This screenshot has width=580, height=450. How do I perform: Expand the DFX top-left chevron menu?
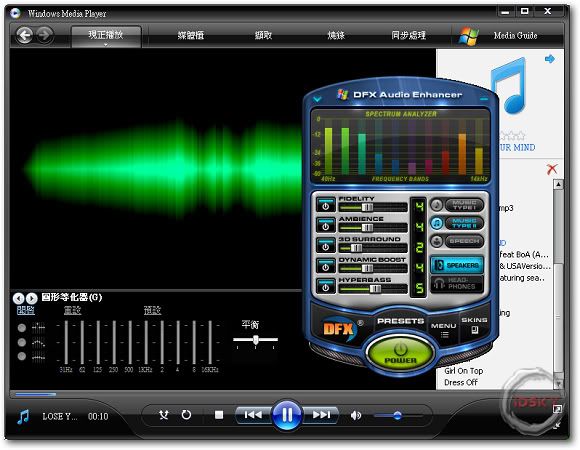tap(317, 99)
